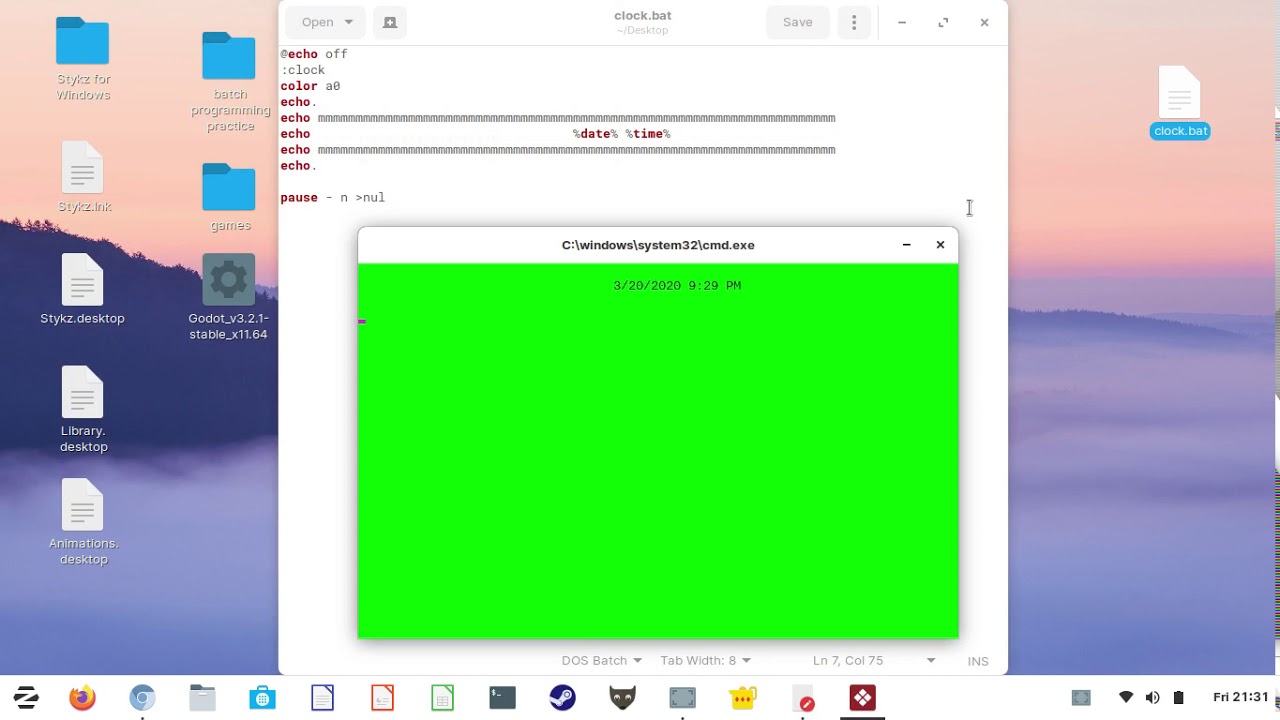Open the clock.bat desktop file
The height and width of the screenshot is (720, 1280).
1180,102
